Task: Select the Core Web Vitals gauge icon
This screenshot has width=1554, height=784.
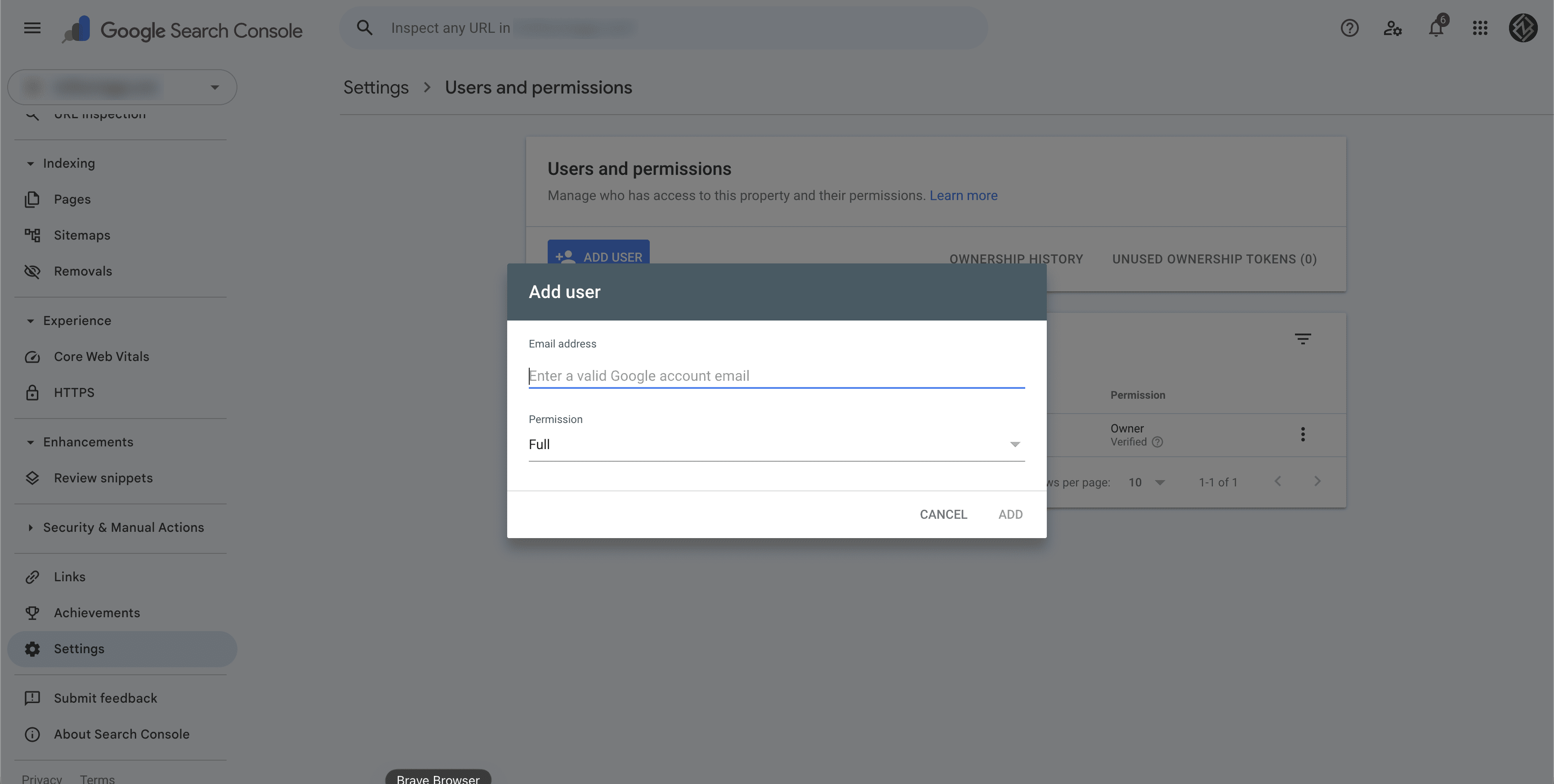Action: pyautogui.click(x=32, y=356)
